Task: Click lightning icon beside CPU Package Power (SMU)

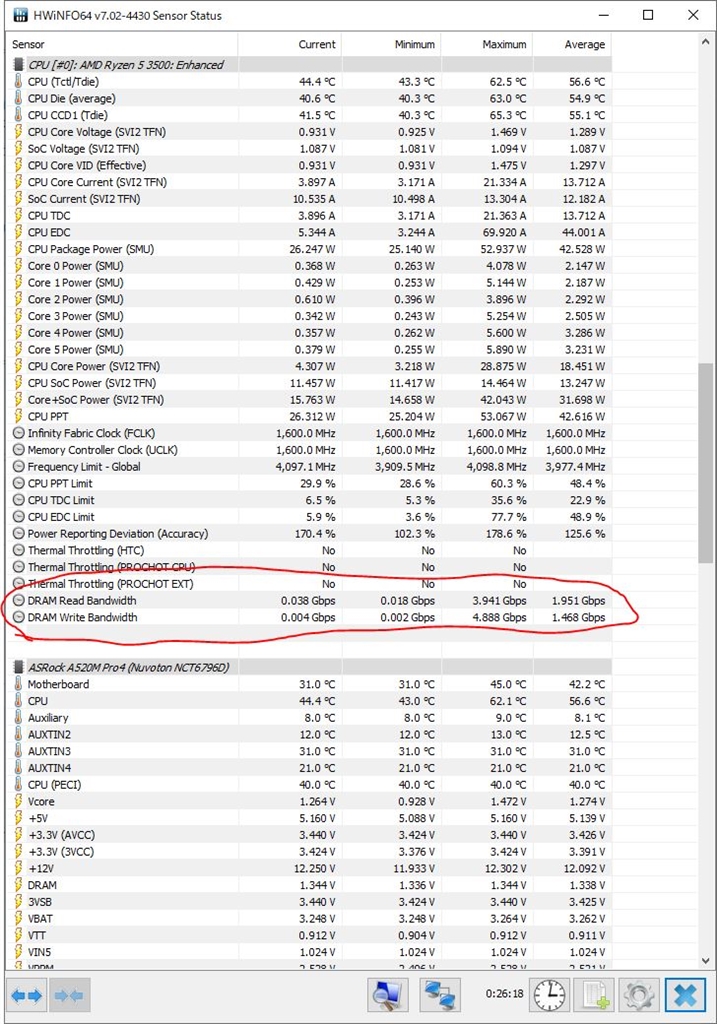Action: [18, 249]
